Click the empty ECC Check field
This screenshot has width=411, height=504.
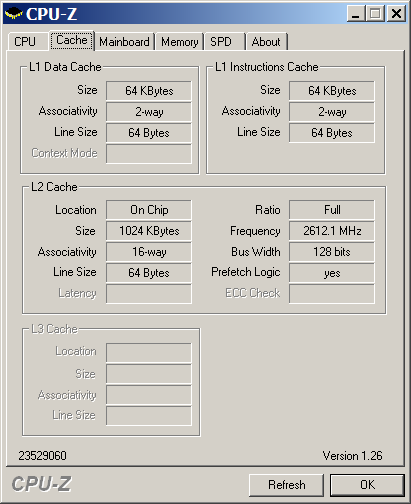pos(332,294)
